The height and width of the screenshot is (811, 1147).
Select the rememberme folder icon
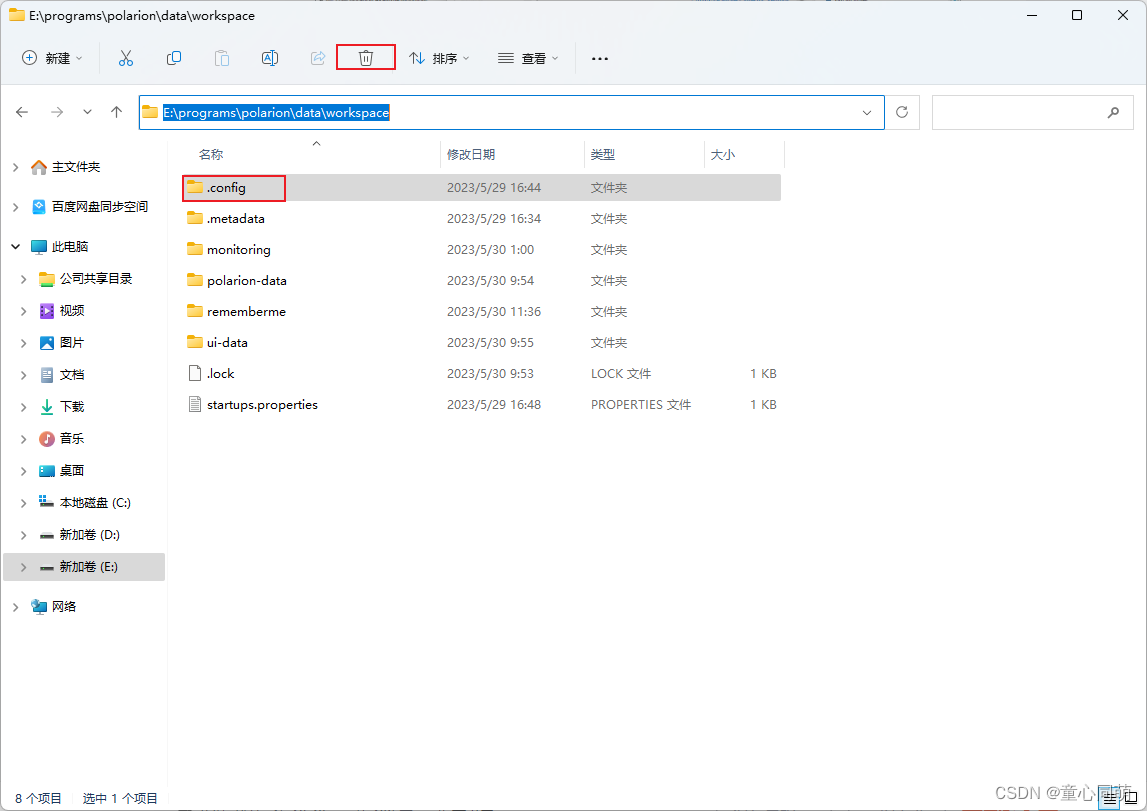tap(195, 312)
